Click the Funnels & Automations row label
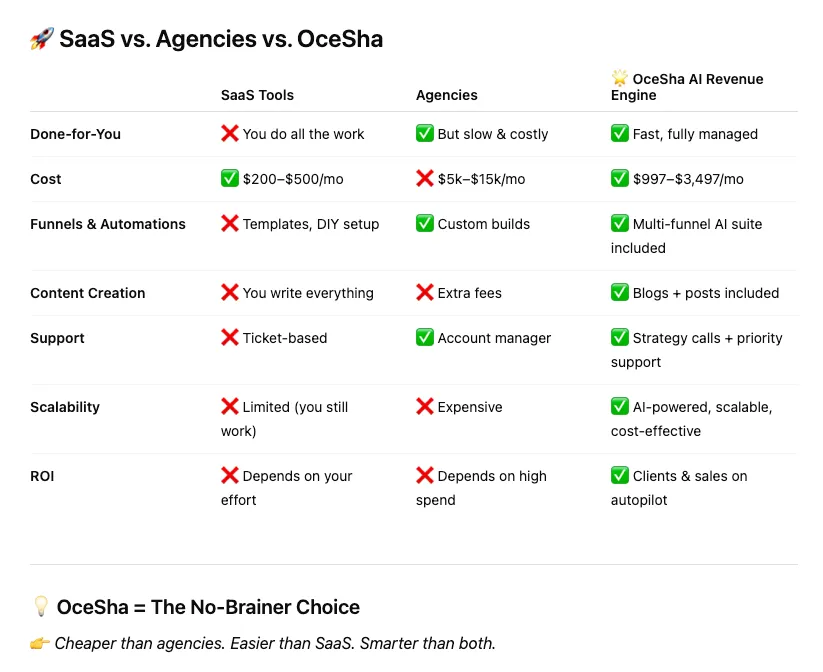This screenshot has height=672, width=823. click(x=108, y=224)
